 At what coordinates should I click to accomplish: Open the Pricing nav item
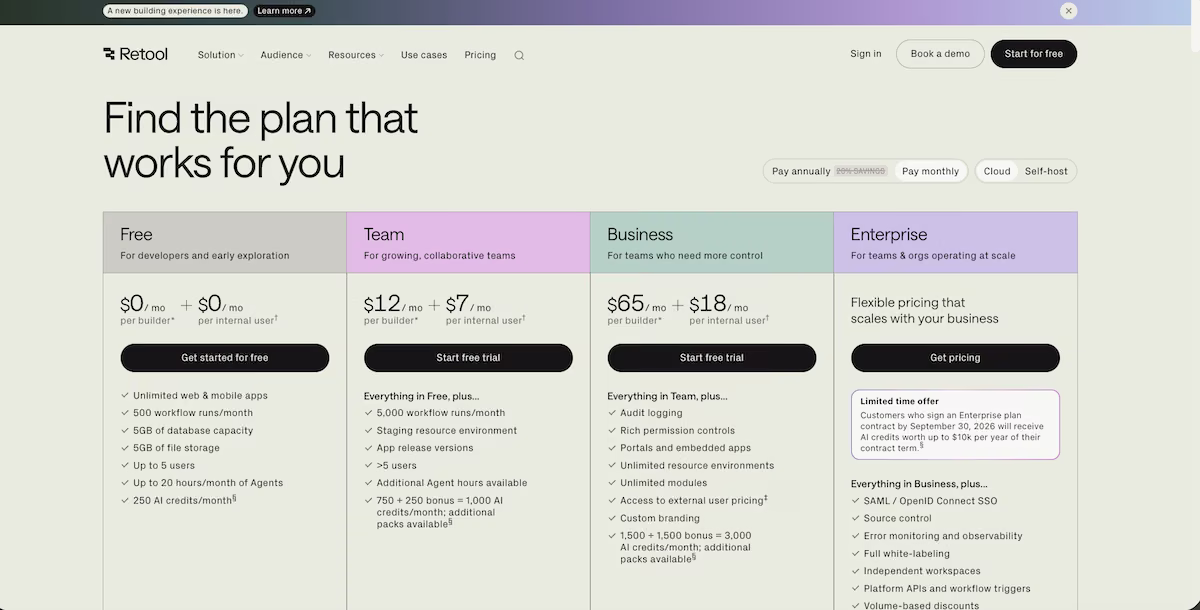tap(480, 55)
